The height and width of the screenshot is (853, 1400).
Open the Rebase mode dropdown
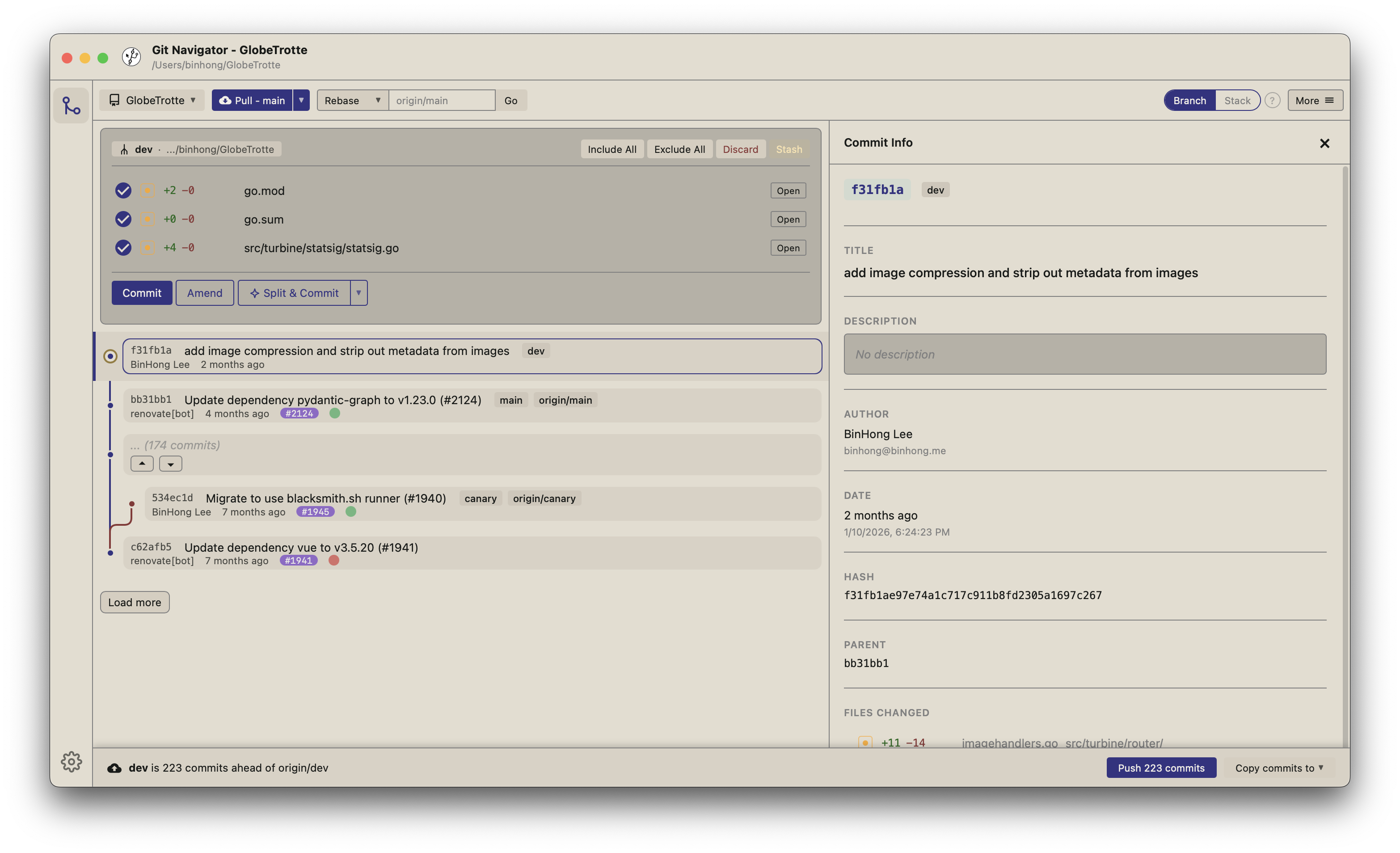click(x=352, y=100)
